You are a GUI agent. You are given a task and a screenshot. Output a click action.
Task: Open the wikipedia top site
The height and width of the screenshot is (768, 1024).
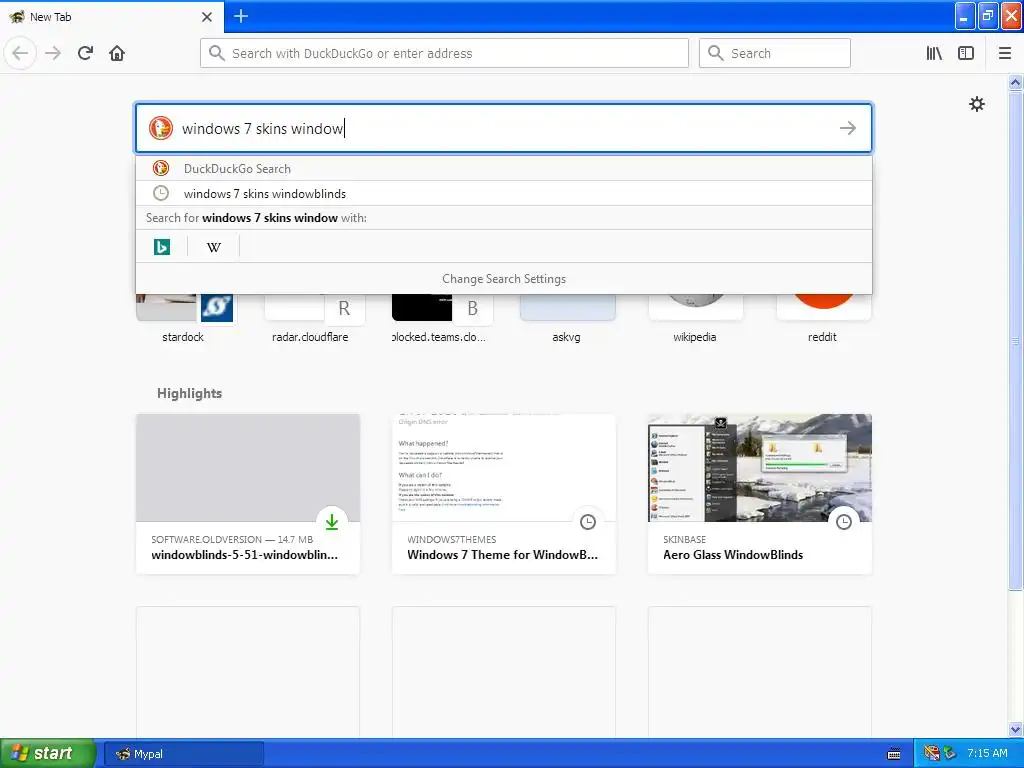click(x=695, y=319)
